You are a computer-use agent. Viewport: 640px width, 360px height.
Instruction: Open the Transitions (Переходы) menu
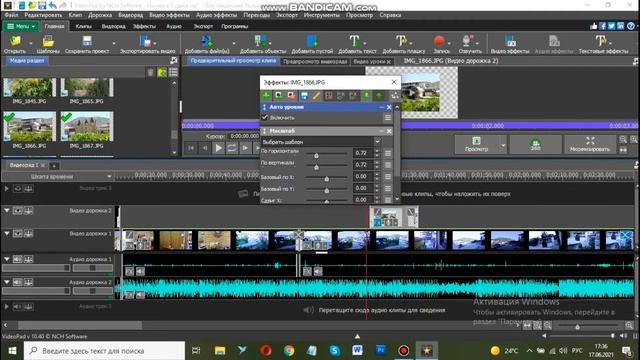(x=256, y=15)
